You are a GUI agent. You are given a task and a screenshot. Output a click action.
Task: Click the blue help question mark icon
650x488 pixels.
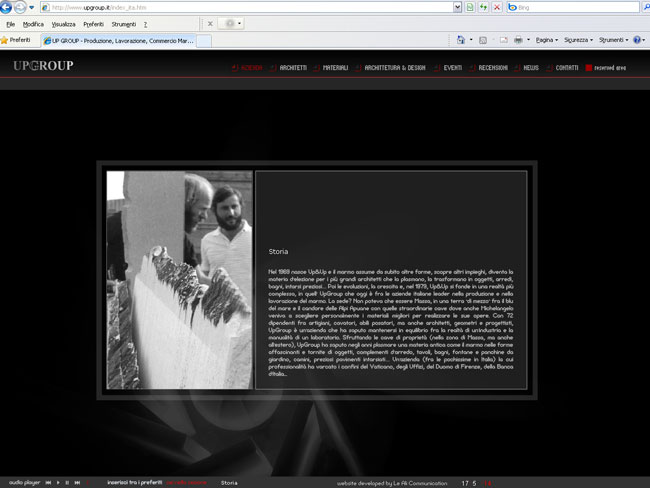tap(637, 40)
